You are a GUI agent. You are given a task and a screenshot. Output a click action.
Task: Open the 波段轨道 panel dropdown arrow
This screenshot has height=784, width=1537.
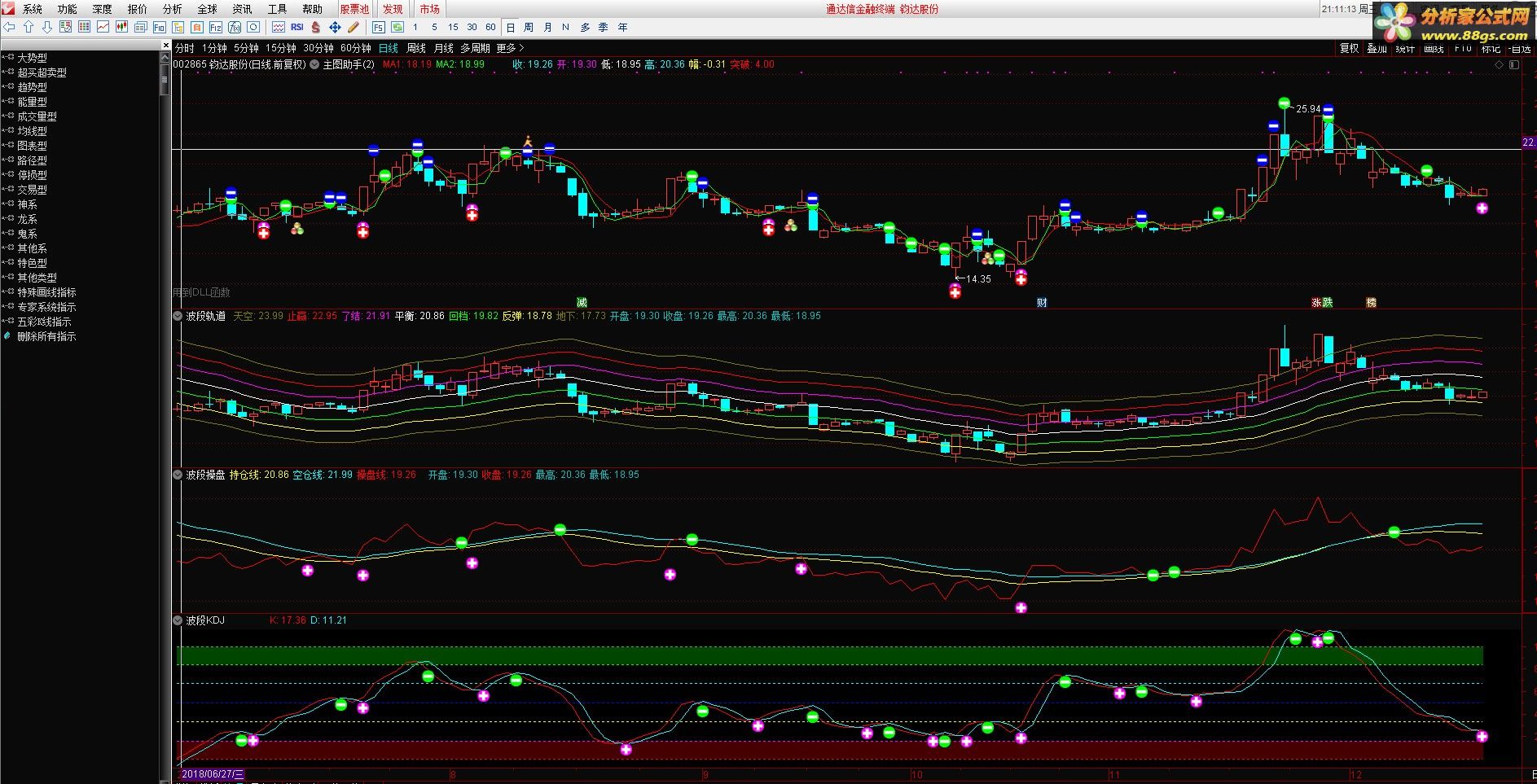178,316
